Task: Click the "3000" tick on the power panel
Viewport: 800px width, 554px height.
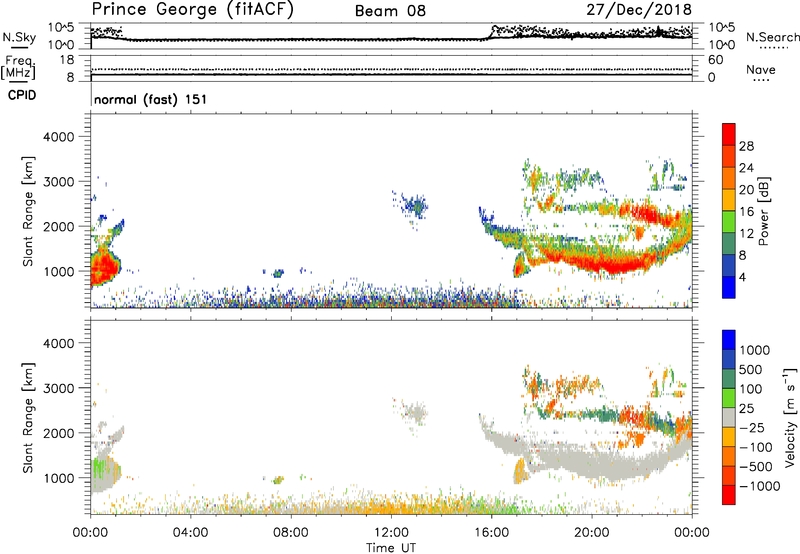Action: pos(58,182)
